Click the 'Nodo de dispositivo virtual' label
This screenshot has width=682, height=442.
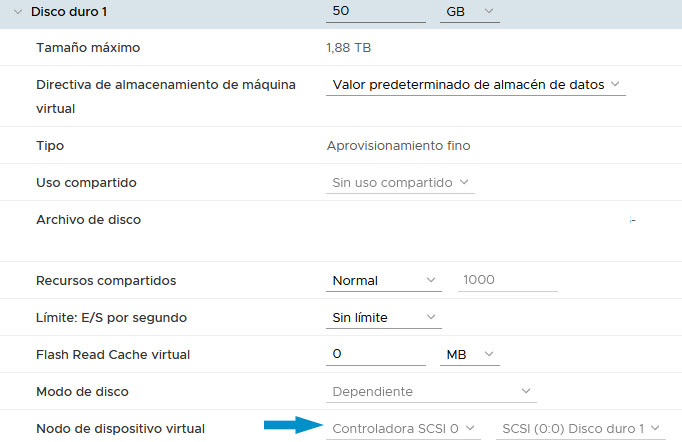click(120, 428)
